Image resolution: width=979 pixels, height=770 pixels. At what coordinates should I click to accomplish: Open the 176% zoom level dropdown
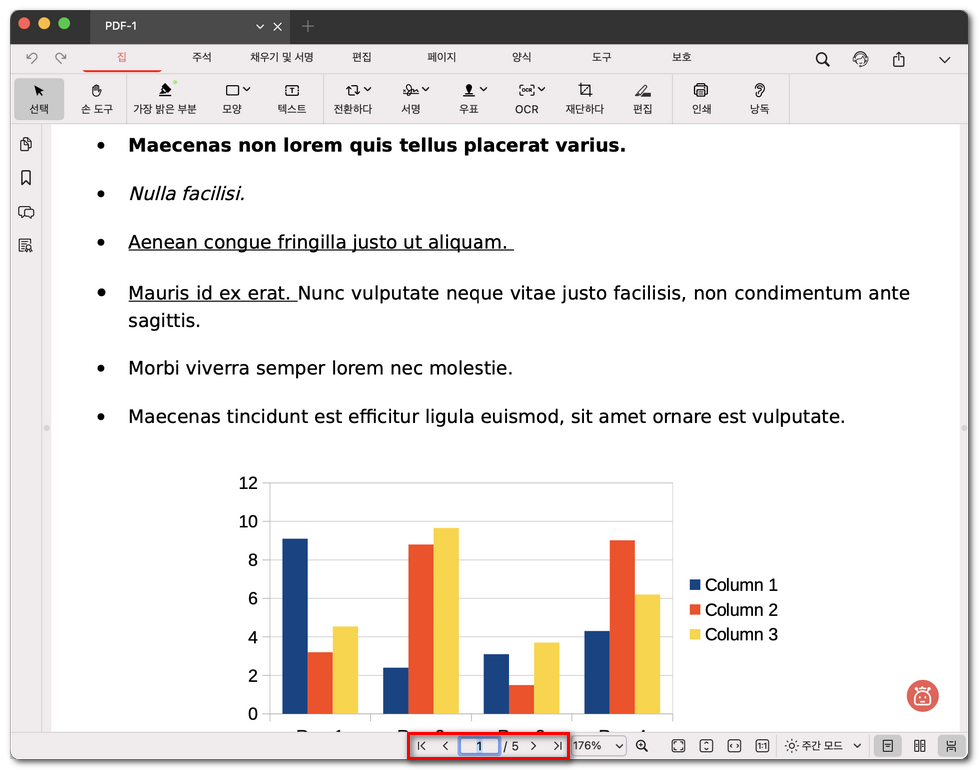(598, 746)
